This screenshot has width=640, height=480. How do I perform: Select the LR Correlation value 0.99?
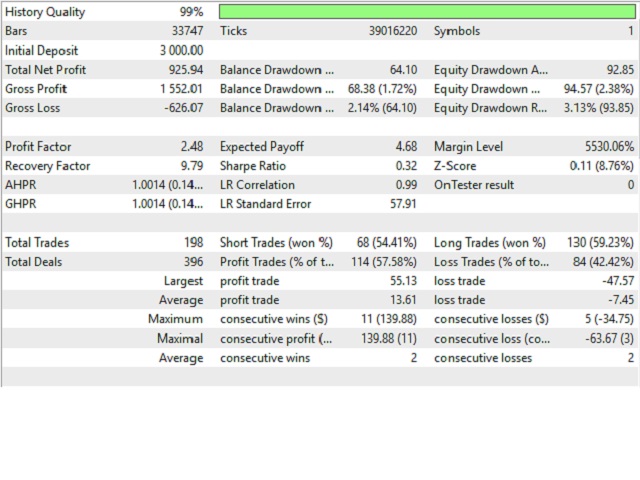(406, 185)
